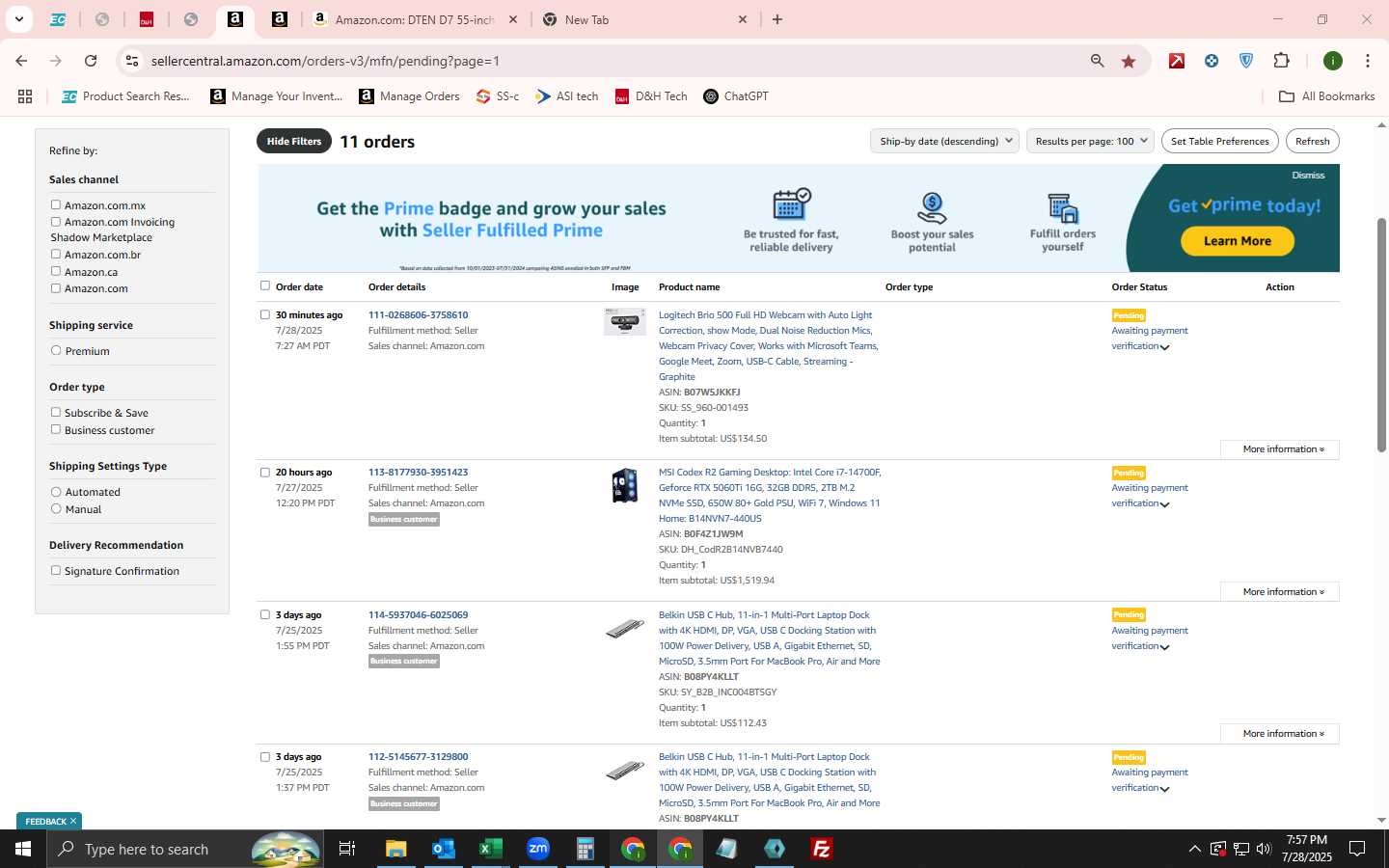Open order link 113-8177930-3951423
Screen dimensions: 1389x868
[418, 473]
